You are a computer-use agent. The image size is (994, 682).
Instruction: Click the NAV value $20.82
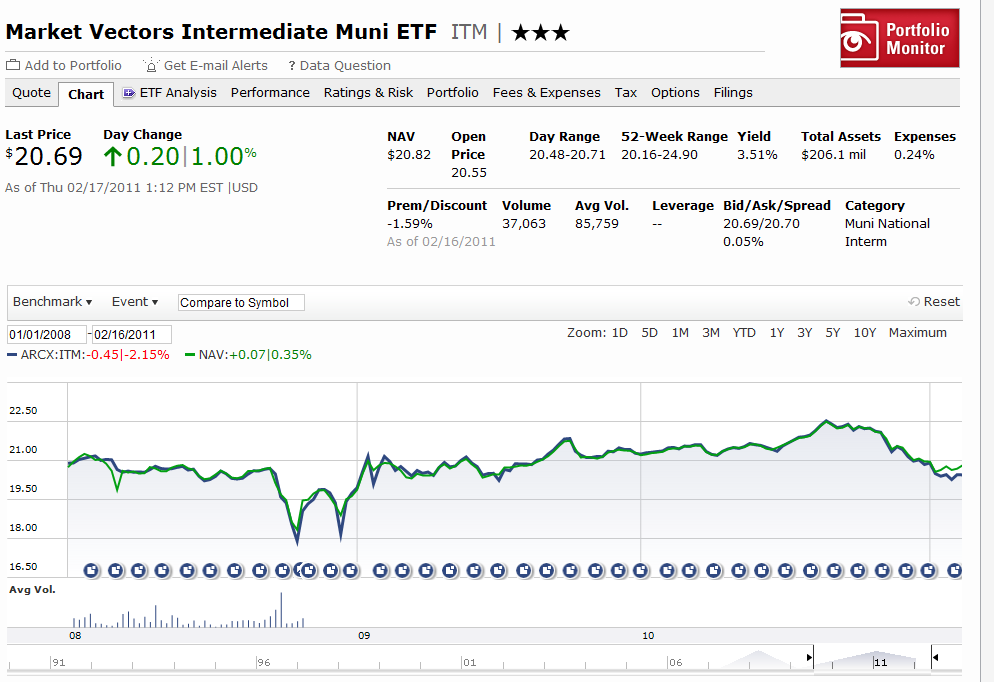tap(409, 155)
